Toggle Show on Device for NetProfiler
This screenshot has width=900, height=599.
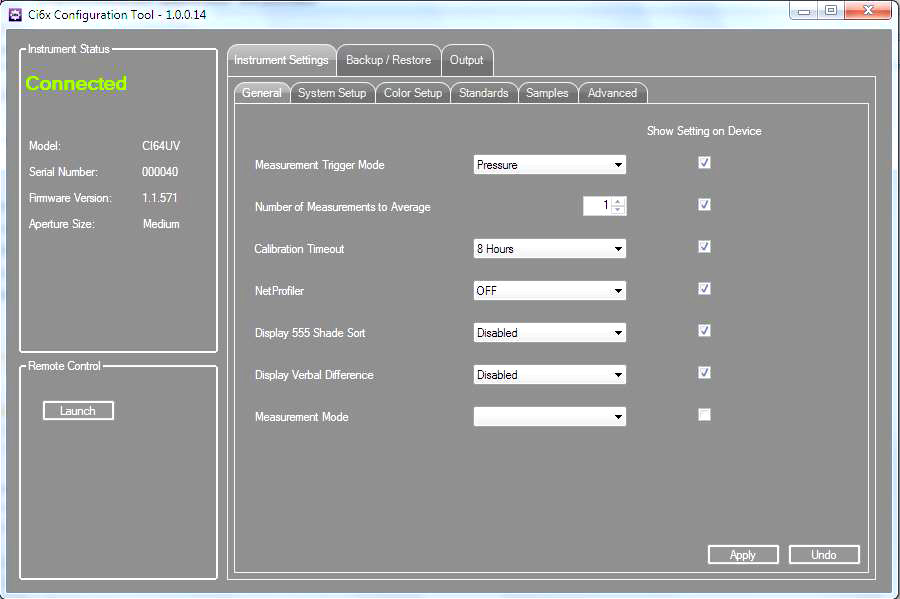[x=704, y=289]
